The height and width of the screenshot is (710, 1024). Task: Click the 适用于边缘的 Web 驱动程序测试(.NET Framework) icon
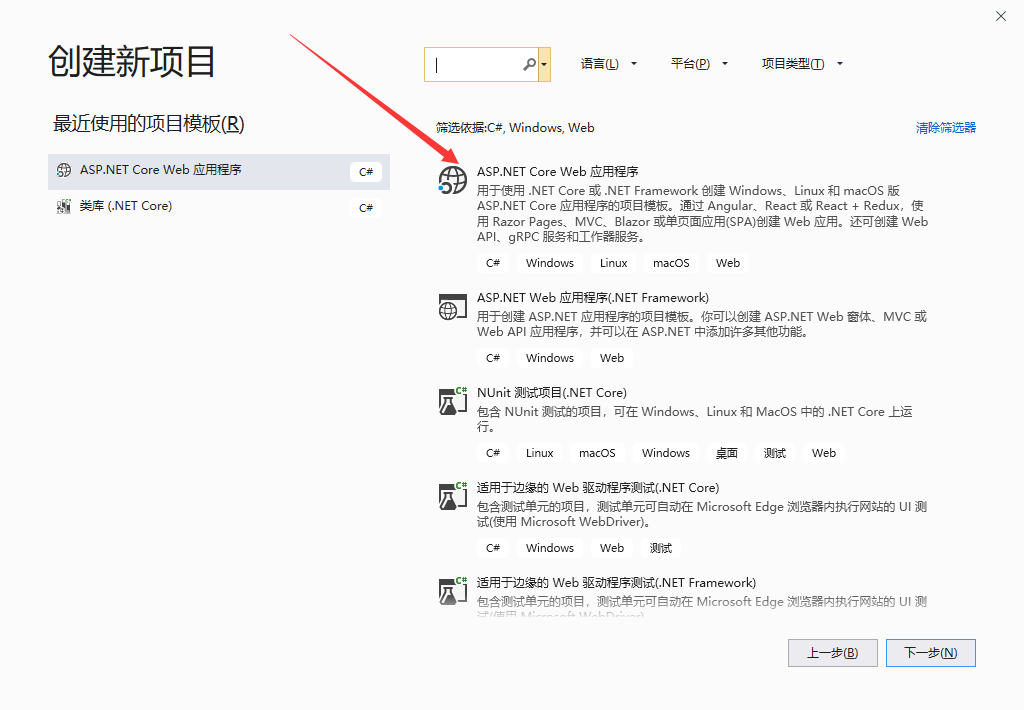(453, 590)
